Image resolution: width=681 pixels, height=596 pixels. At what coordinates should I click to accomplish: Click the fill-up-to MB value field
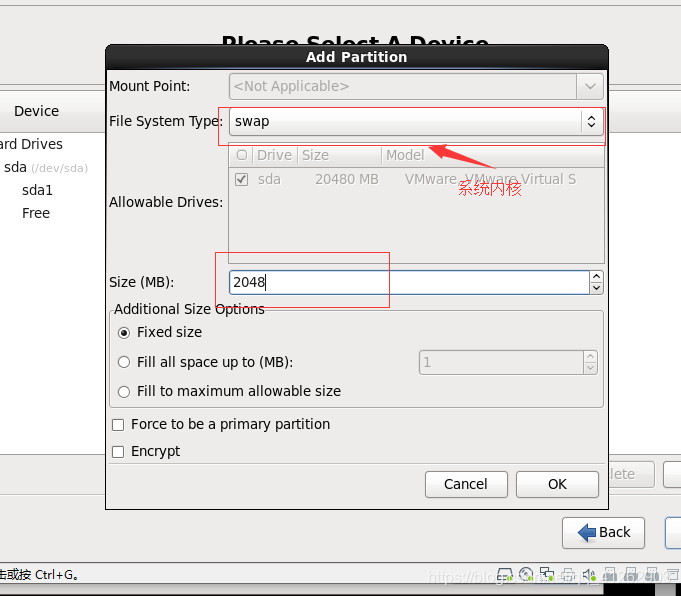tap(501, 362)
